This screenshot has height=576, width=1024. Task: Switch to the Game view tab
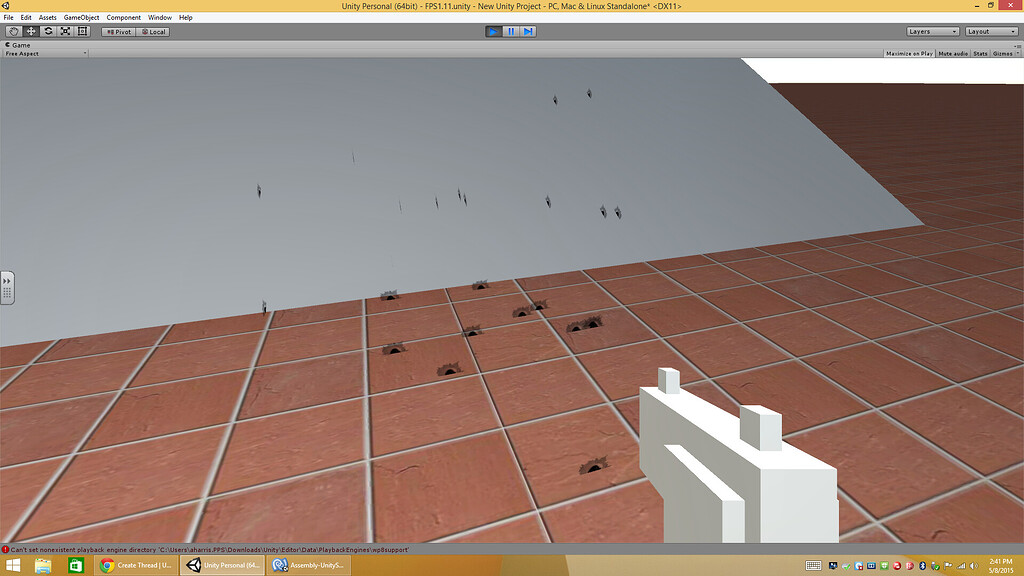click(x=20, y=44)
